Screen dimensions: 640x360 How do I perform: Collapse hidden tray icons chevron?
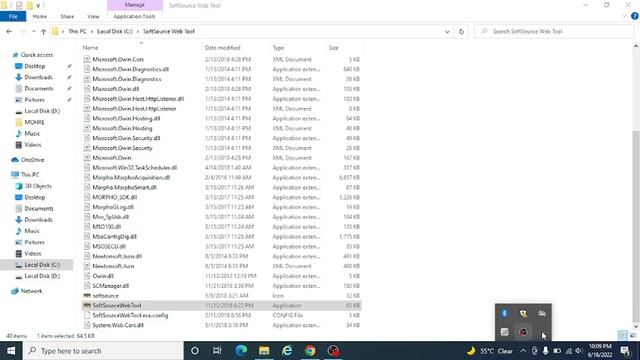523,351
